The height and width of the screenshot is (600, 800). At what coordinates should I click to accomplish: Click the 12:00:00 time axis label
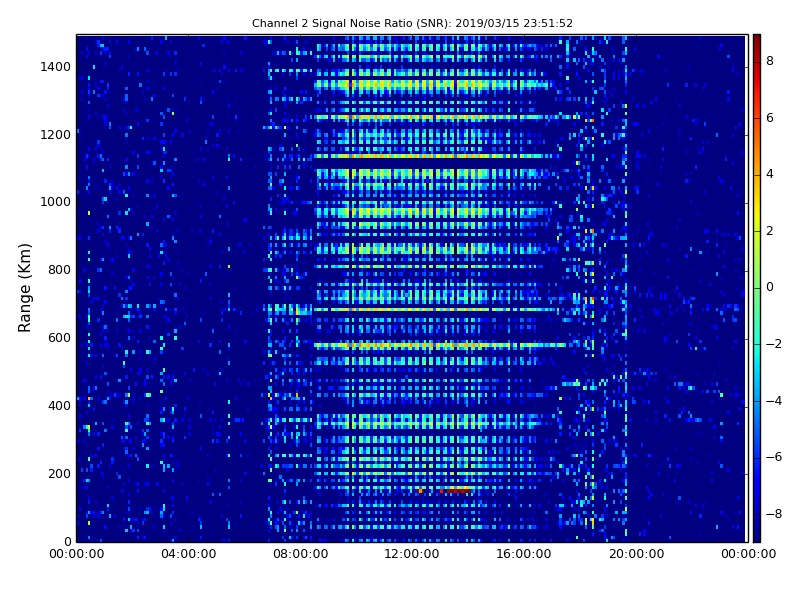click(412, 554)
